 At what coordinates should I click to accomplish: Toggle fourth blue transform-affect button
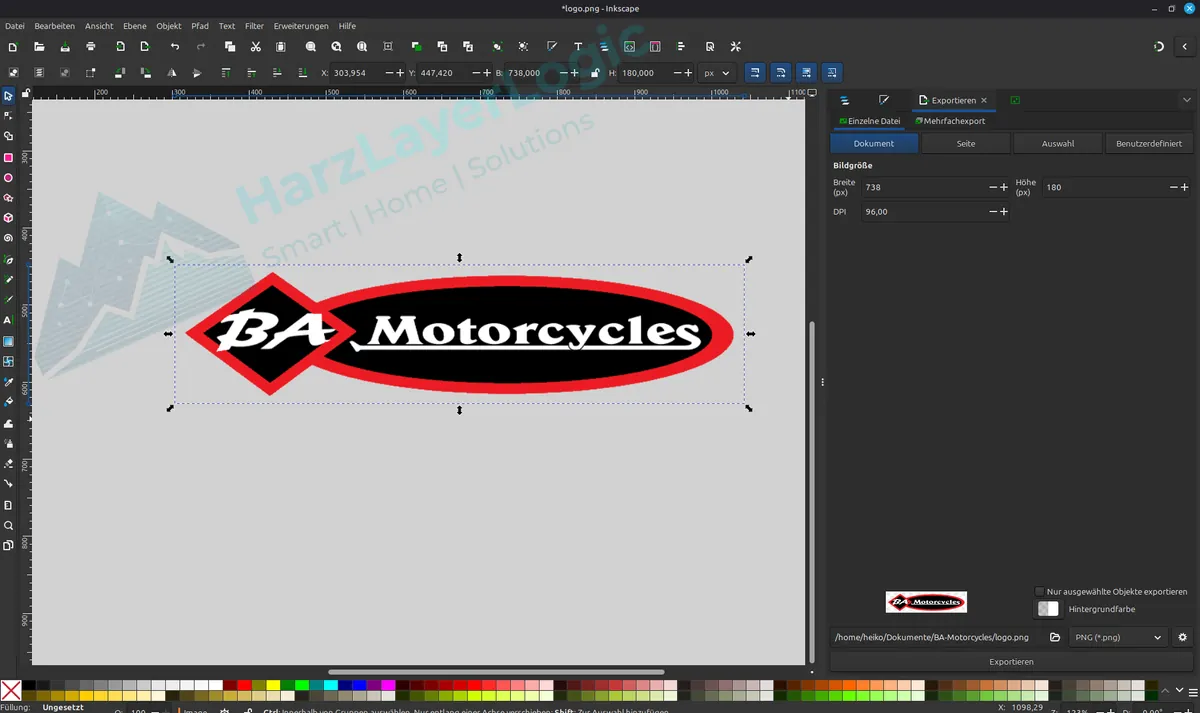pos(832,73)
